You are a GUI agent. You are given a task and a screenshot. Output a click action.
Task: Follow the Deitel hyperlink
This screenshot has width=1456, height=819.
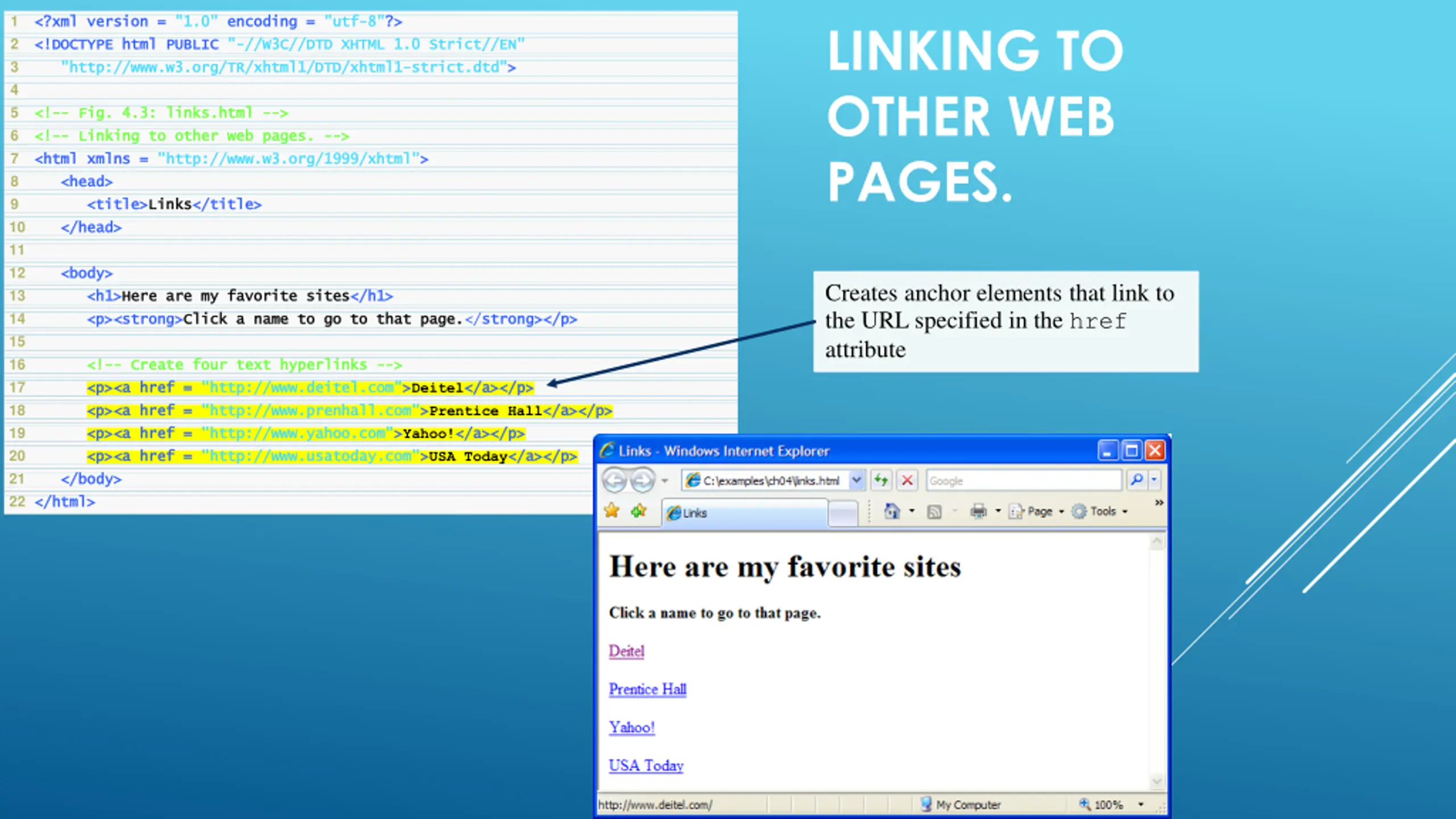[626, 651]
